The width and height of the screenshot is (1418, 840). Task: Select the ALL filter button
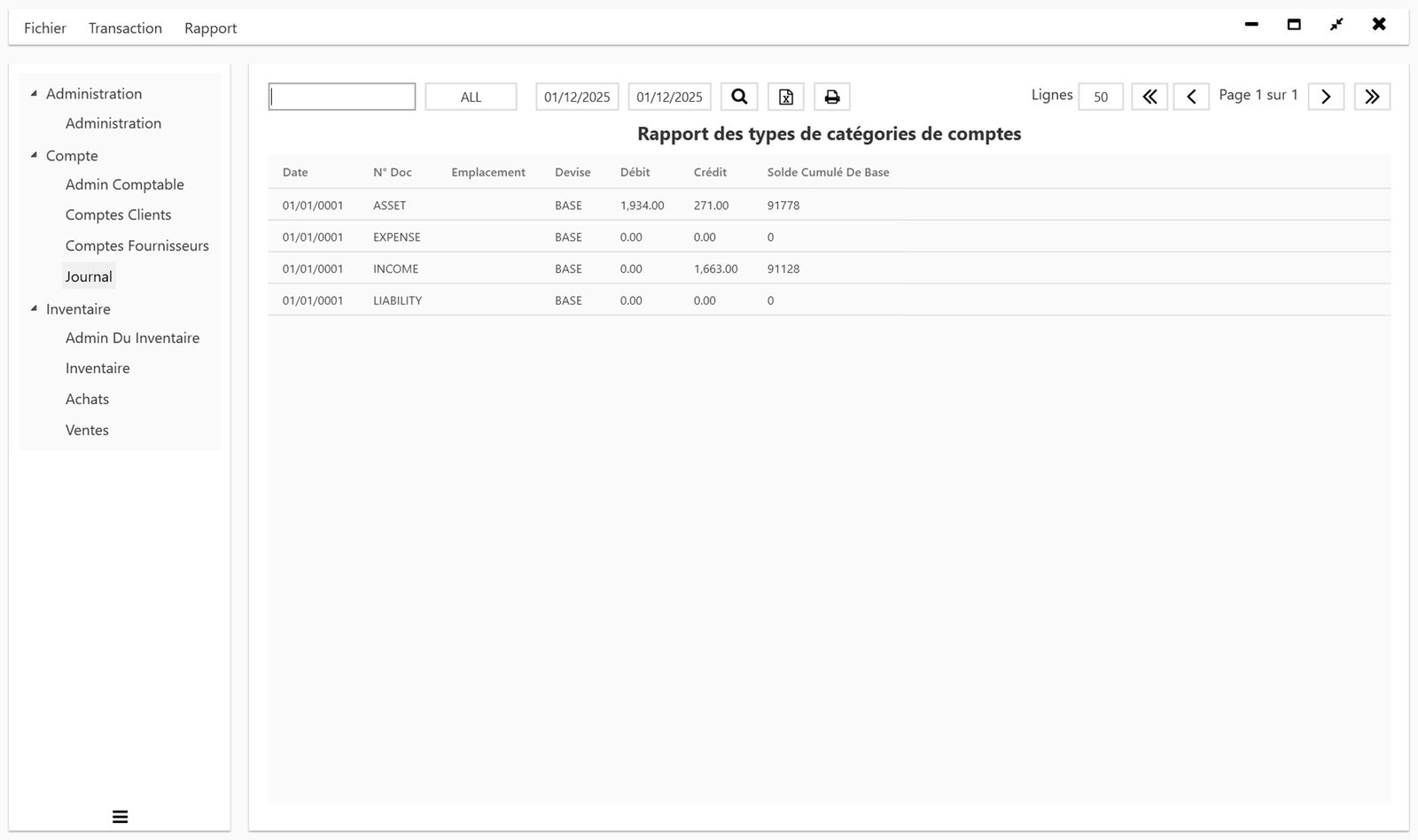tap(471, 97)
